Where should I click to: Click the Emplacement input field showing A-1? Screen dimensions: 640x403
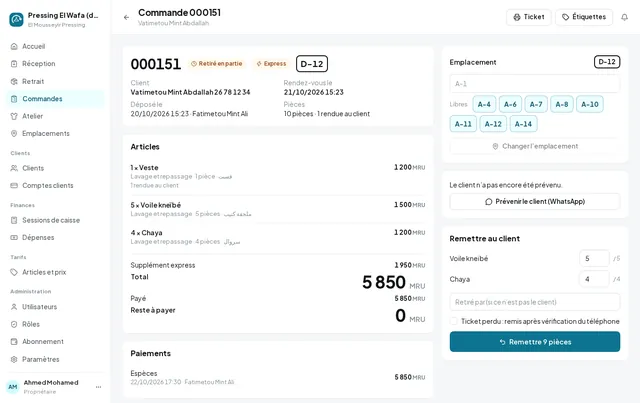pyautogui.click(x=535, y=84)
